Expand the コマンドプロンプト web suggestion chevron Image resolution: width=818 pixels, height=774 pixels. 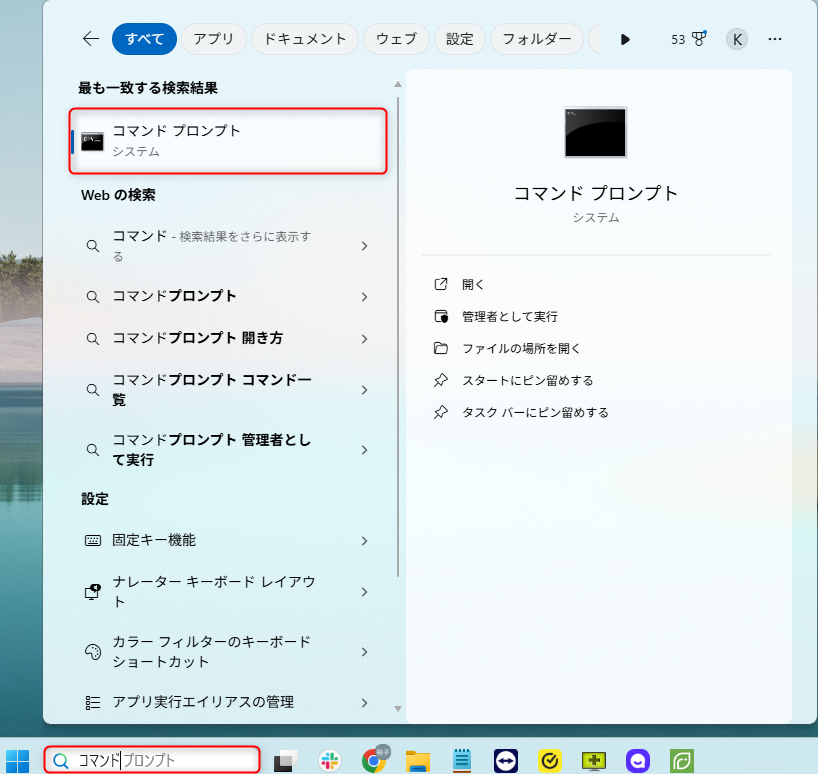pyautogui.click(x=364, y=297)
